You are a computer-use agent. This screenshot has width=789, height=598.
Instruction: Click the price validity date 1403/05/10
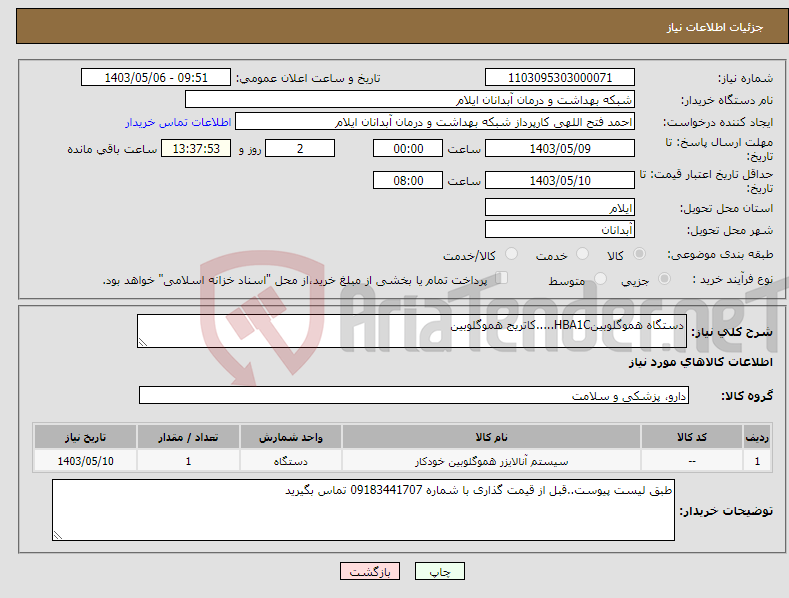tap(560, 180)
